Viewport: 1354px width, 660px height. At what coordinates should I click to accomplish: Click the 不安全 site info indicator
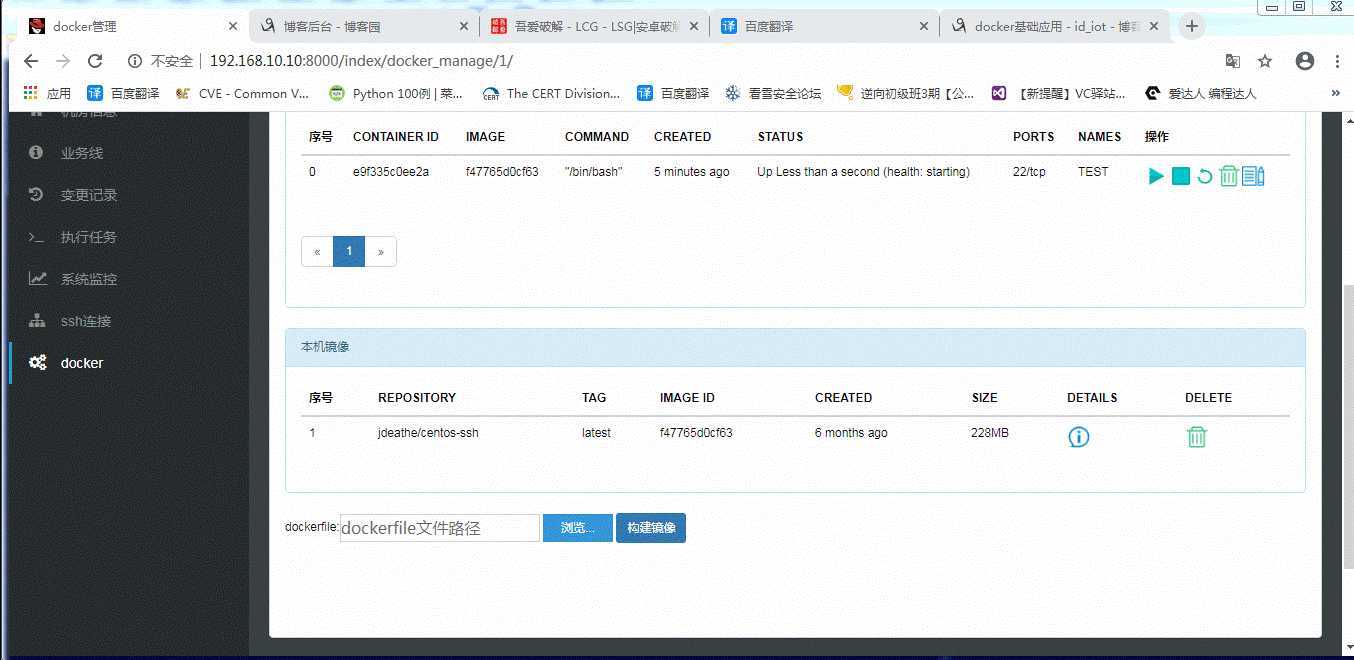click(160, 61)
